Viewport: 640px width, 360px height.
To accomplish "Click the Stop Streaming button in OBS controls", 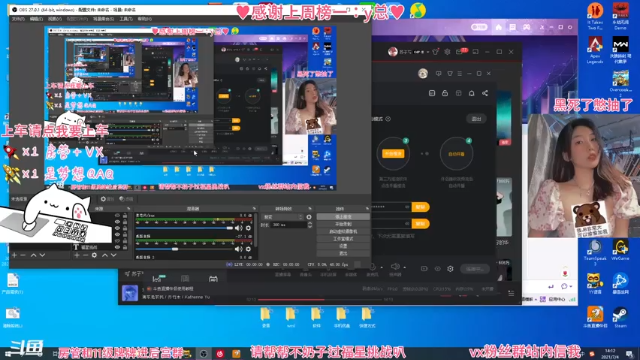I will 343,217.
